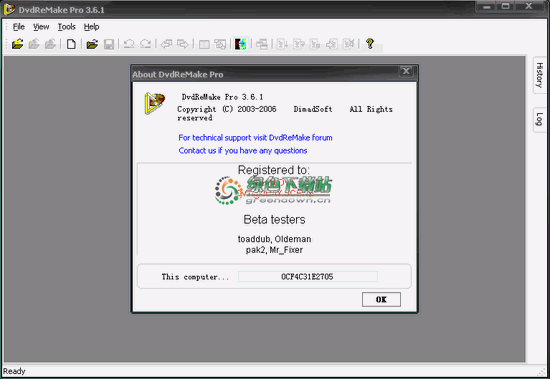Click the second grayed-out export folder icon

coord(50,44)
